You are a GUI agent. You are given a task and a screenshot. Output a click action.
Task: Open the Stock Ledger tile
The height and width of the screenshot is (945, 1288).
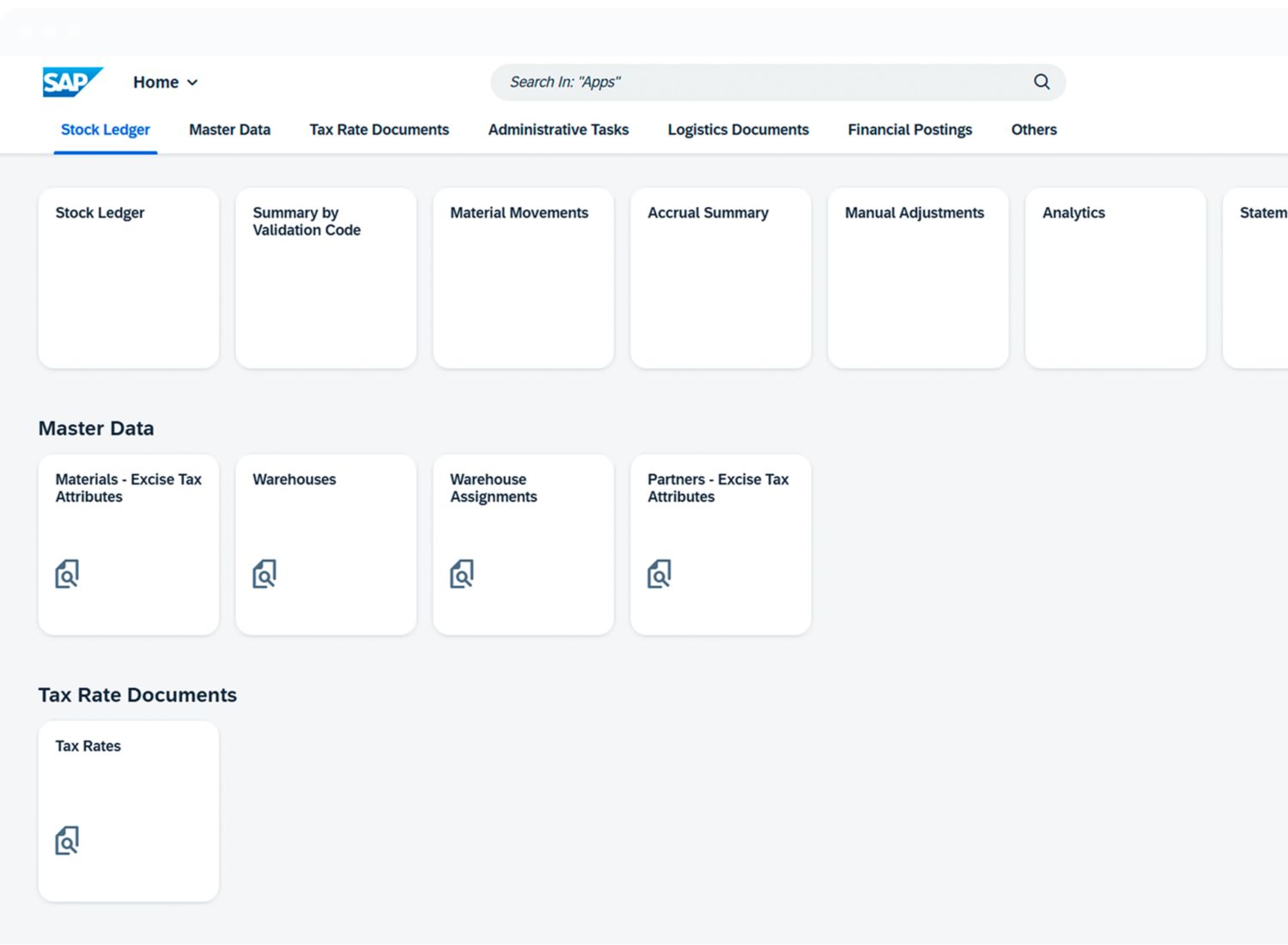129,278
